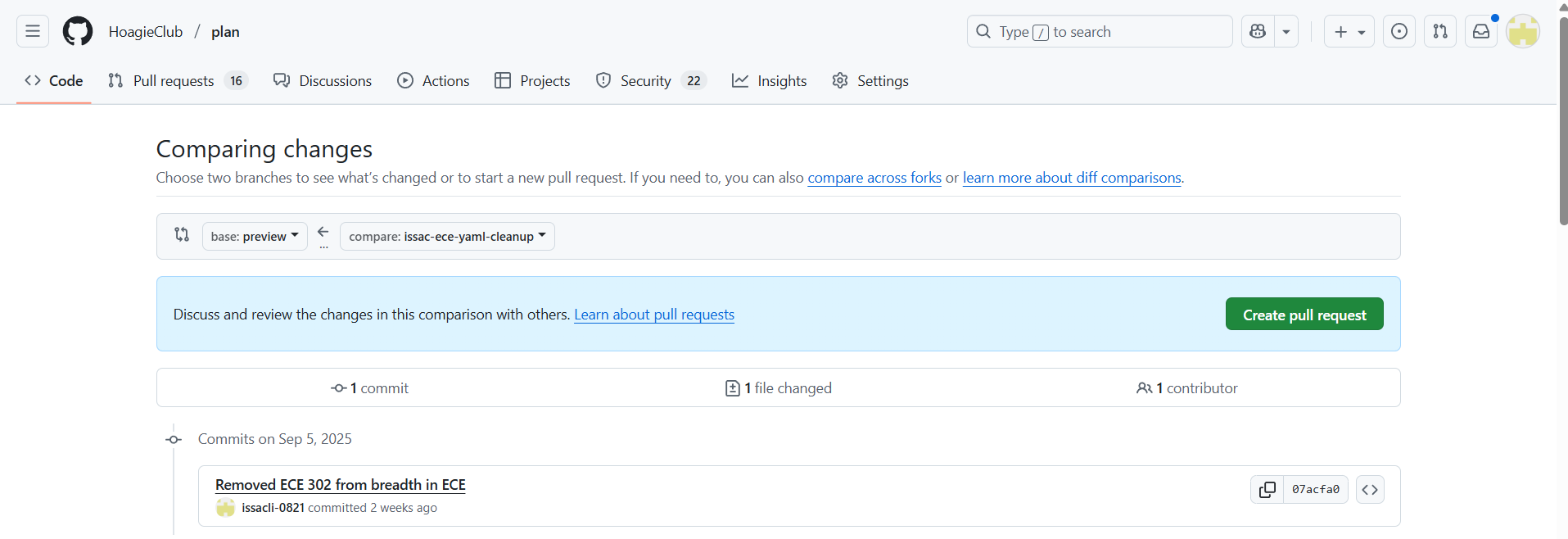Switch to the Discussions tab

323,80
